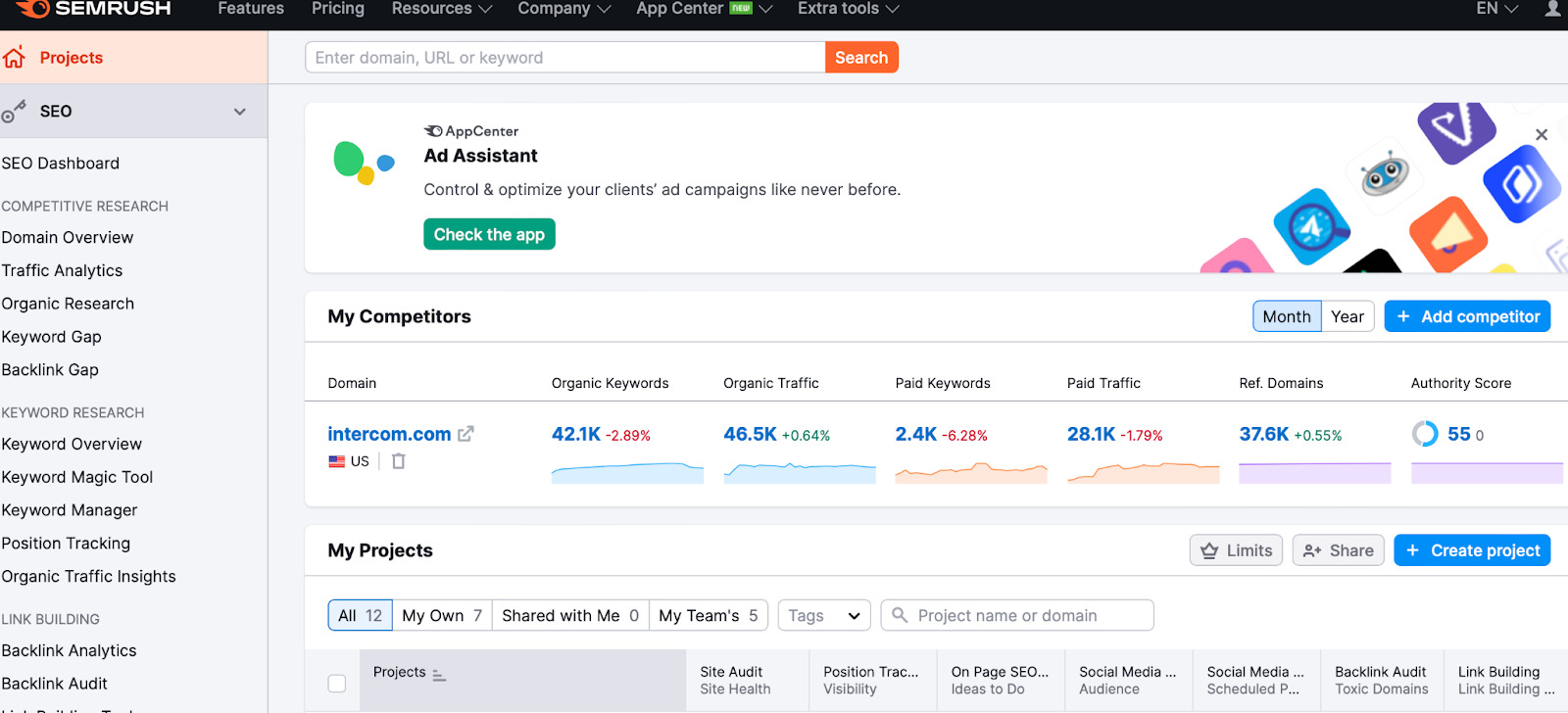
Task: Click the Project name or domain field
Action: [x=1017, y=615]
